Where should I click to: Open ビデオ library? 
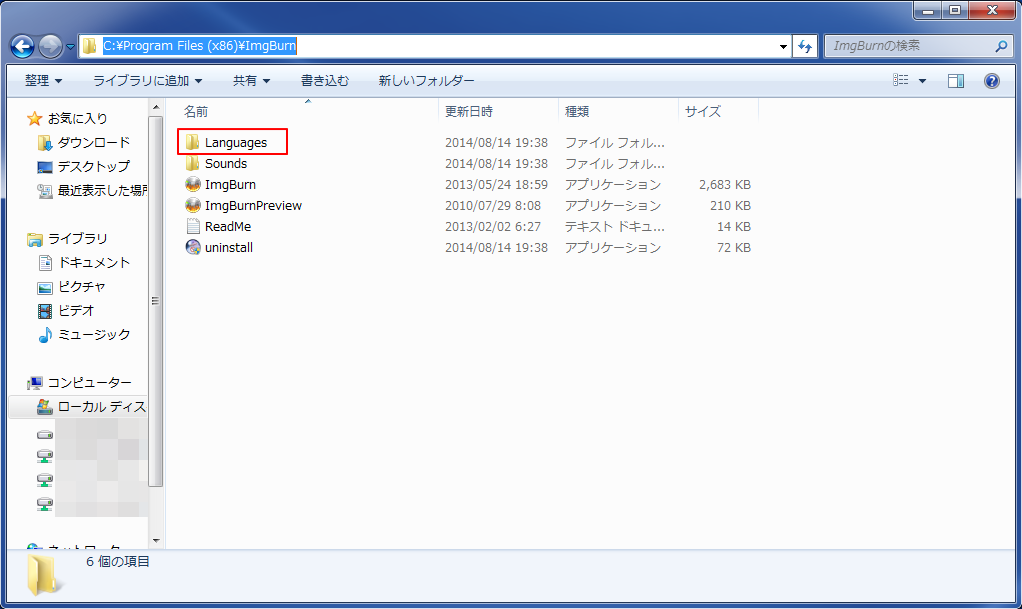76,310
